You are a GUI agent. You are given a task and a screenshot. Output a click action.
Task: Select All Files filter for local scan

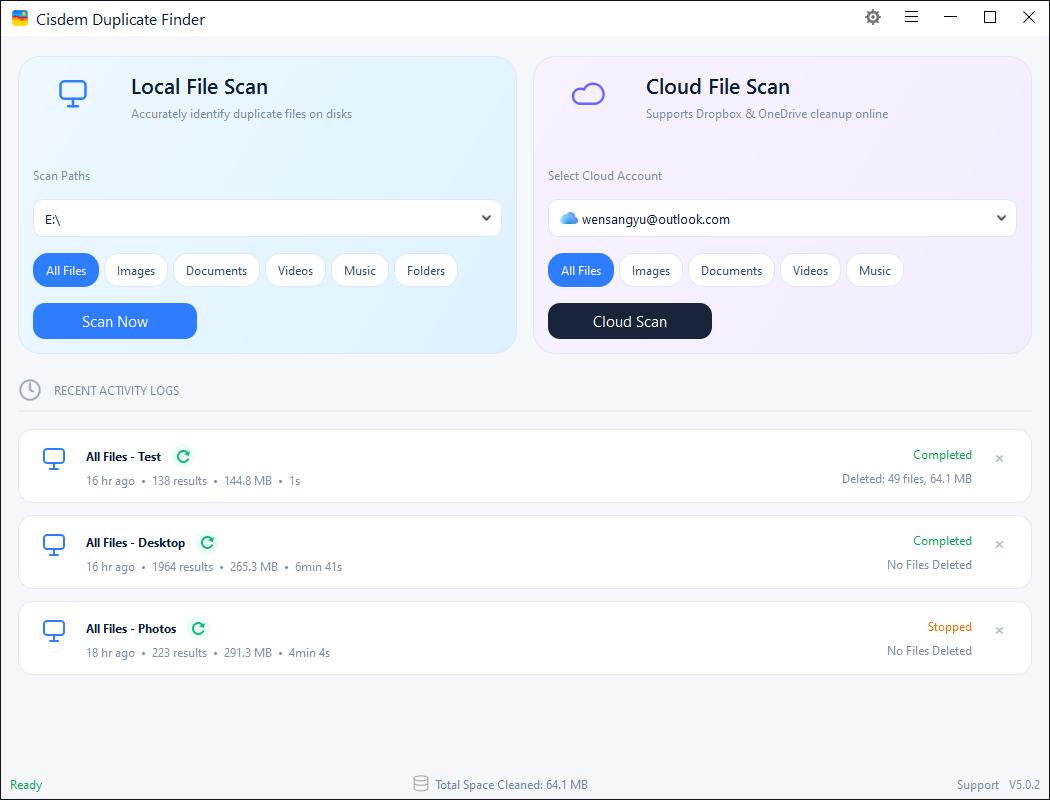tap(66, 270)
